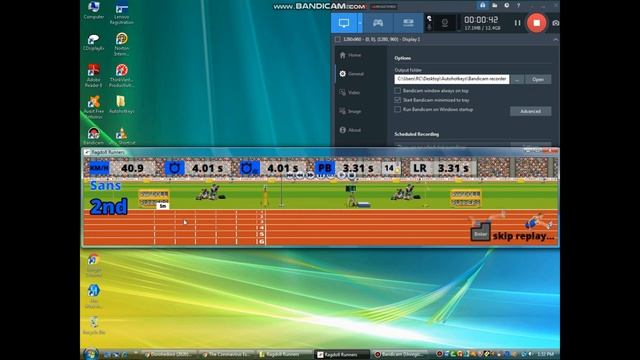640x360 pixels.
Task: Open the Norton Internet desktop icon
Action: coord(121,44)
